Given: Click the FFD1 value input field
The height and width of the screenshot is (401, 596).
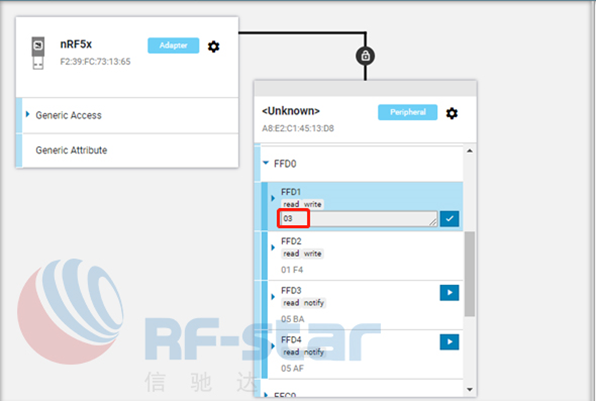Looking at the screenshot, I should pos(359,219).
